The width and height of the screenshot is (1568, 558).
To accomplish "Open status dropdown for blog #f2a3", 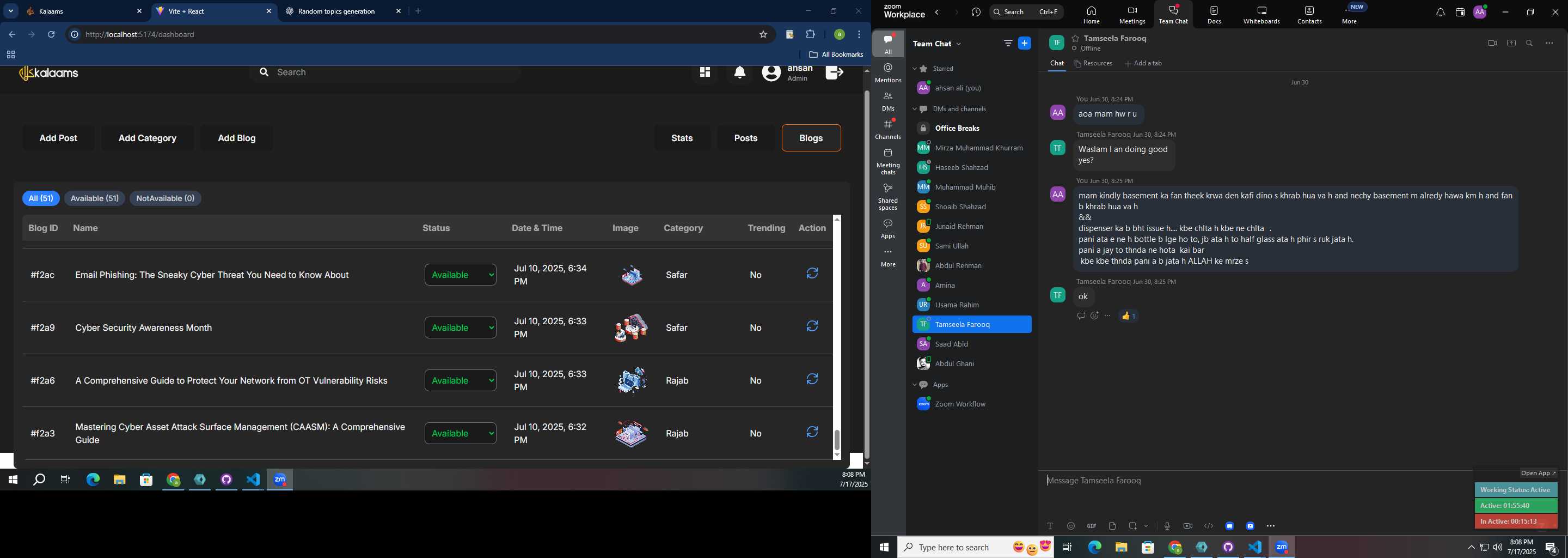I will [460, 434].
